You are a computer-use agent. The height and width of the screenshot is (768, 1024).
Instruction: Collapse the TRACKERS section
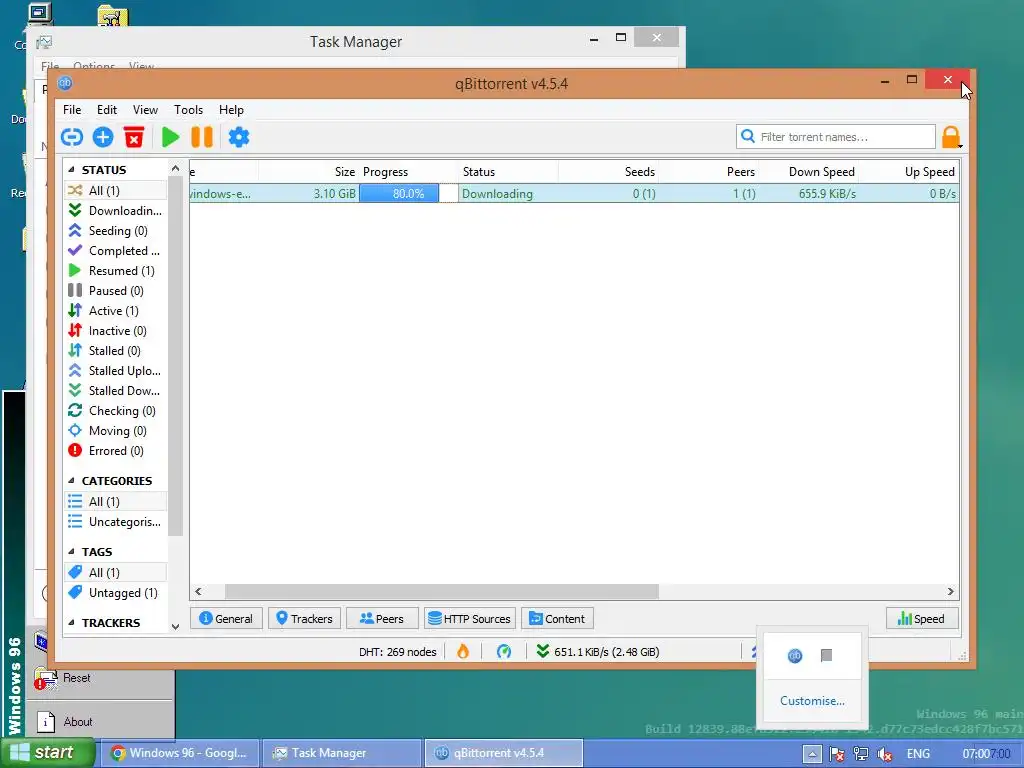point(71,622)
